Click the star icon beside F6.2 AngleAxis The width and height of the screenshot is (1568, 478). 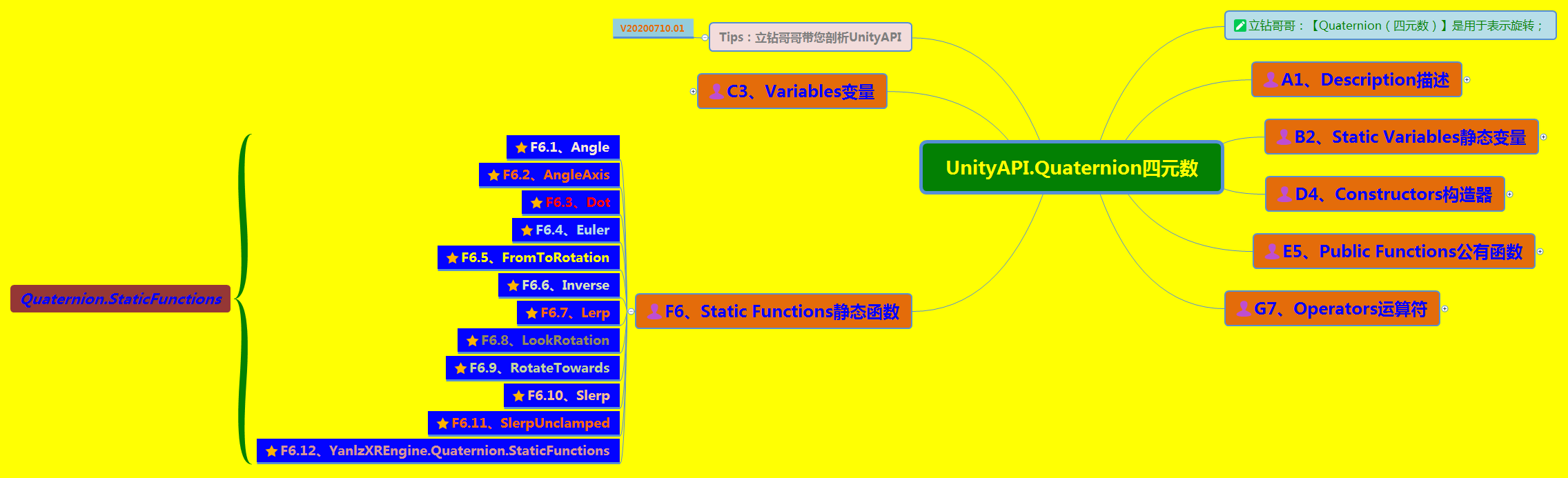tap(494, 175)
